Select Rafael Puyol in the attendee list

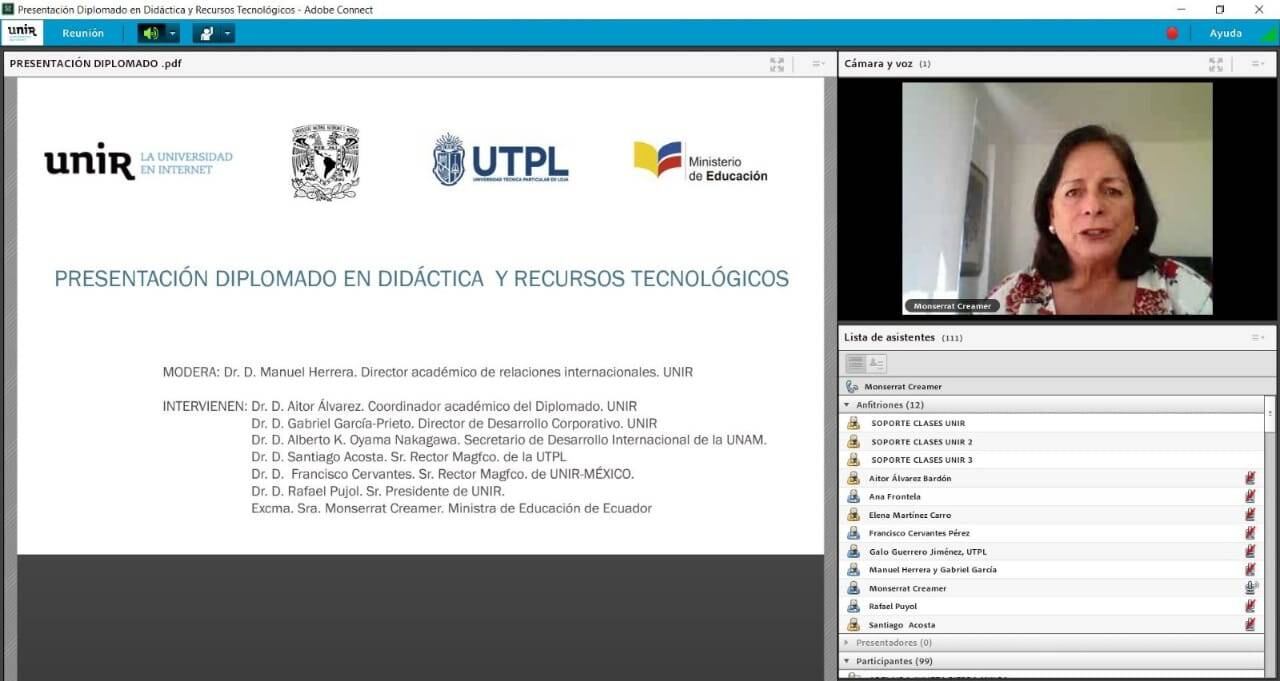[892, 606]
